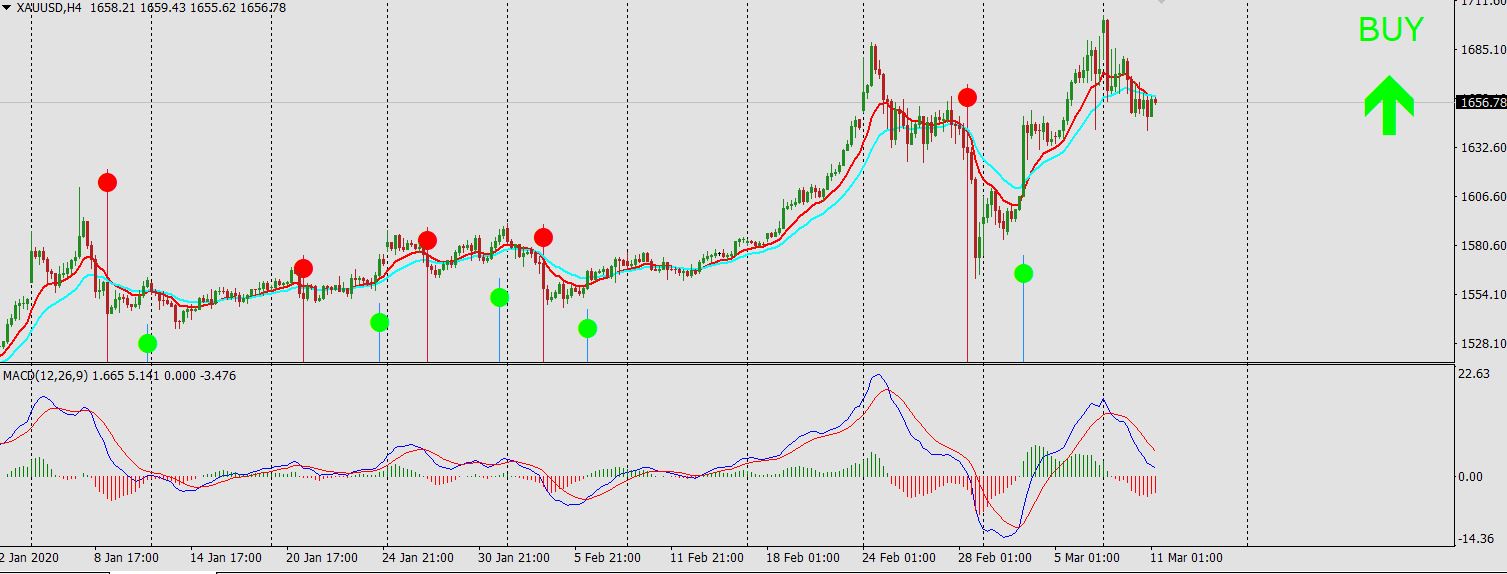Click the current price tag 1656.78

tap(1482, 102)
